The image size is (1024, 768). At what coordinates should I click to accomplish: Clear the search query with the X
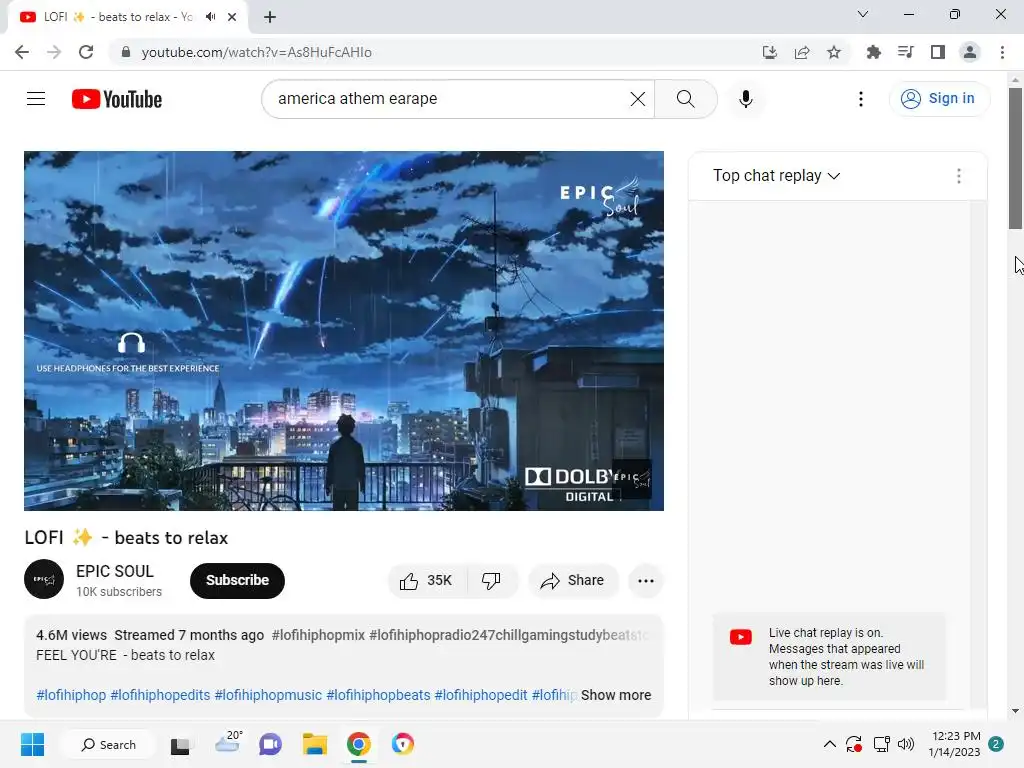point(637,99)
